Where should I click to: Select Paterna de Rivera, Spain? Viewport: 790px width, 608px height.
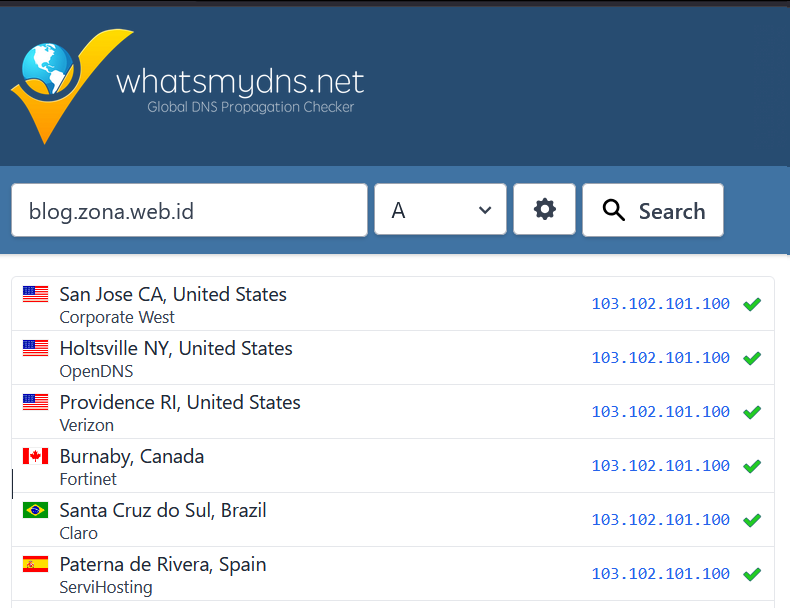(x=163, y=564)
